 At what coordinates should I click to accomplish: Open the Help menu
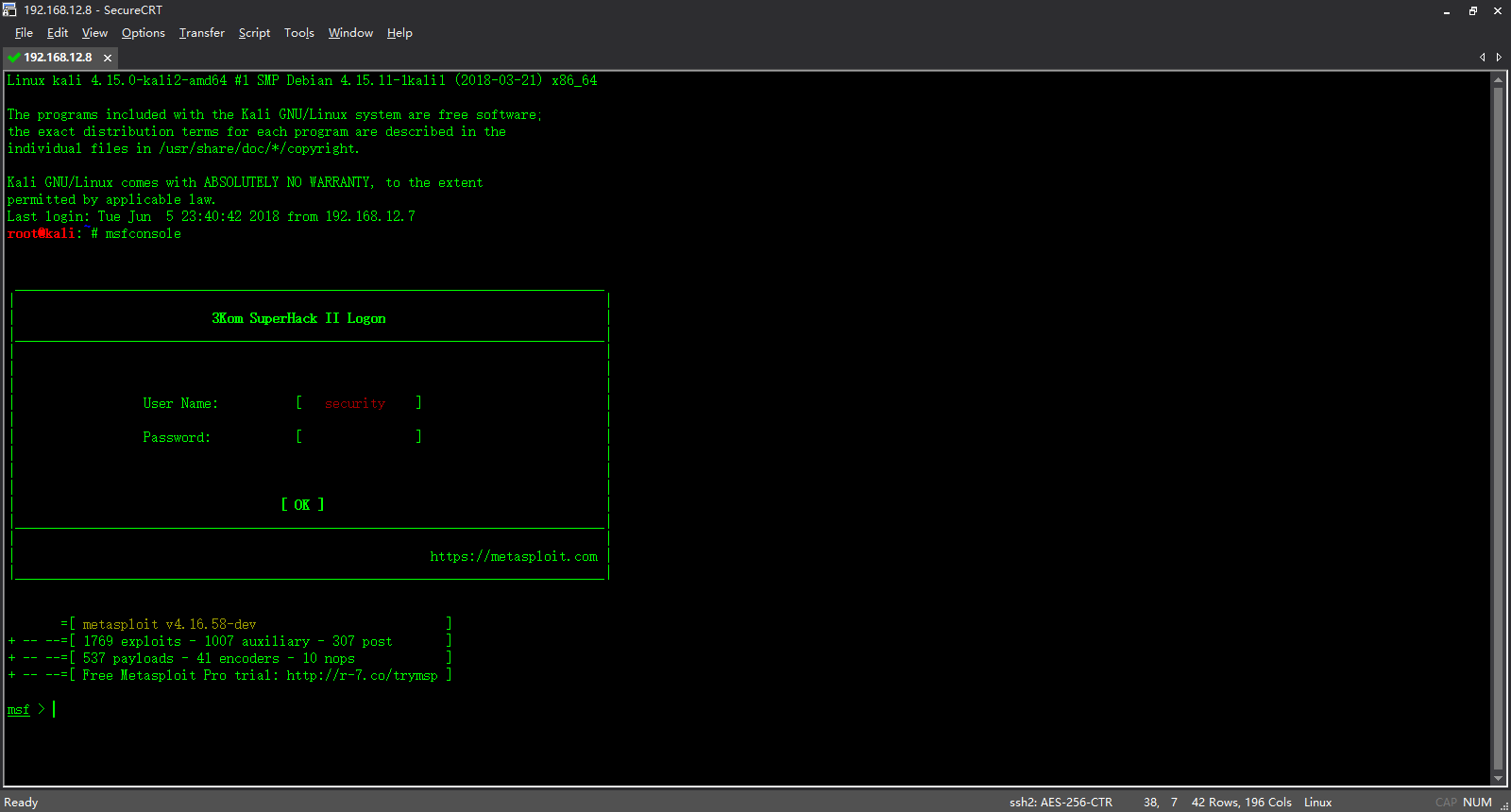coord(399,33)
